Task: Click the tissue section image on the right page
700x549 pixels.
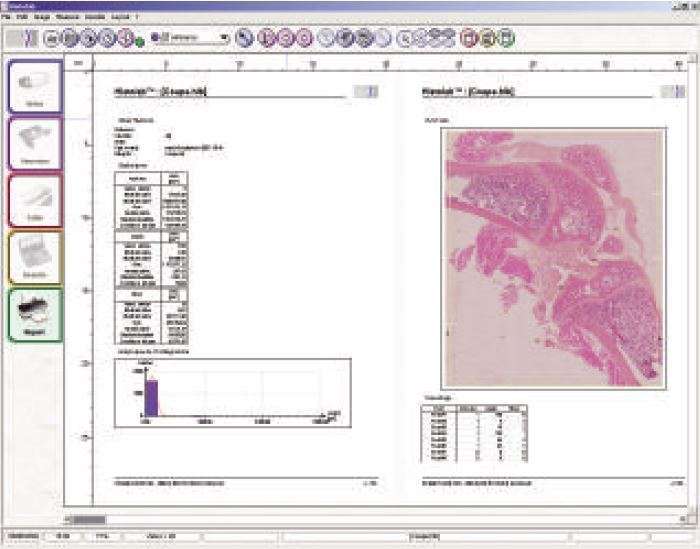Action: [x=551, y=256]
